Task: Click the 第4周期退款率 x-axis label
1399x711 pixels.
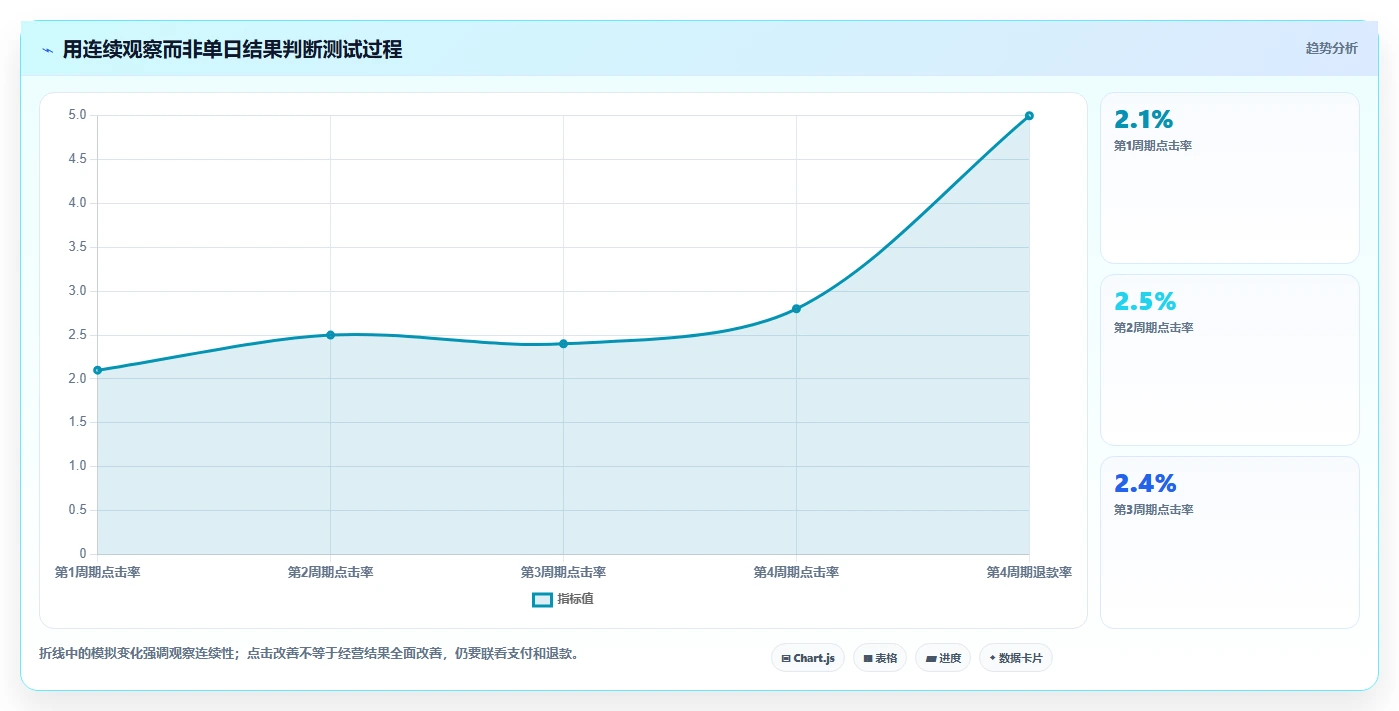Action: point(1029,573)
